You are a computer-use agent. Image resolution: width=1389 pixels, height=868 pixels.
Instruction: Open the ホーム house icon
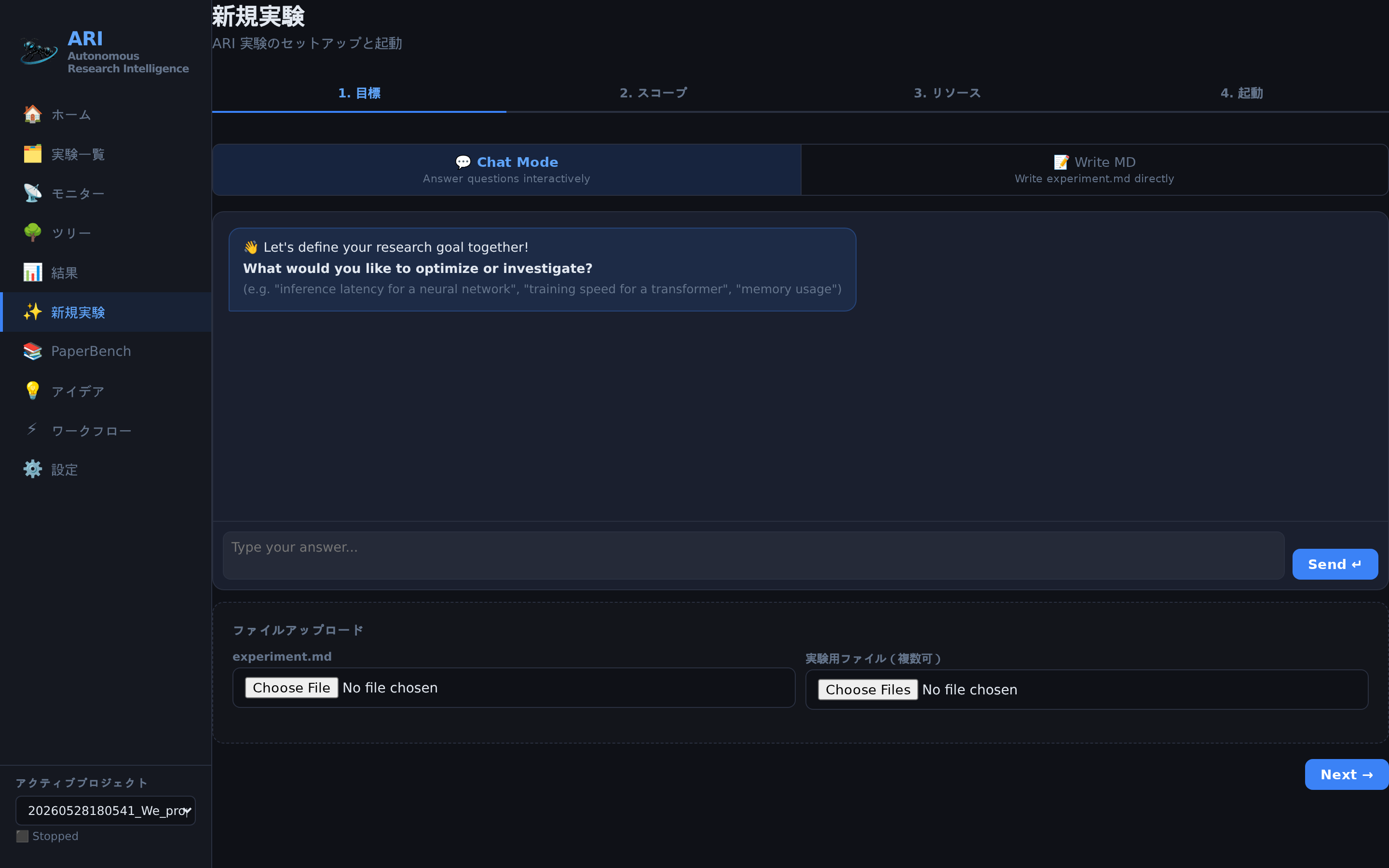click(33, 114)
